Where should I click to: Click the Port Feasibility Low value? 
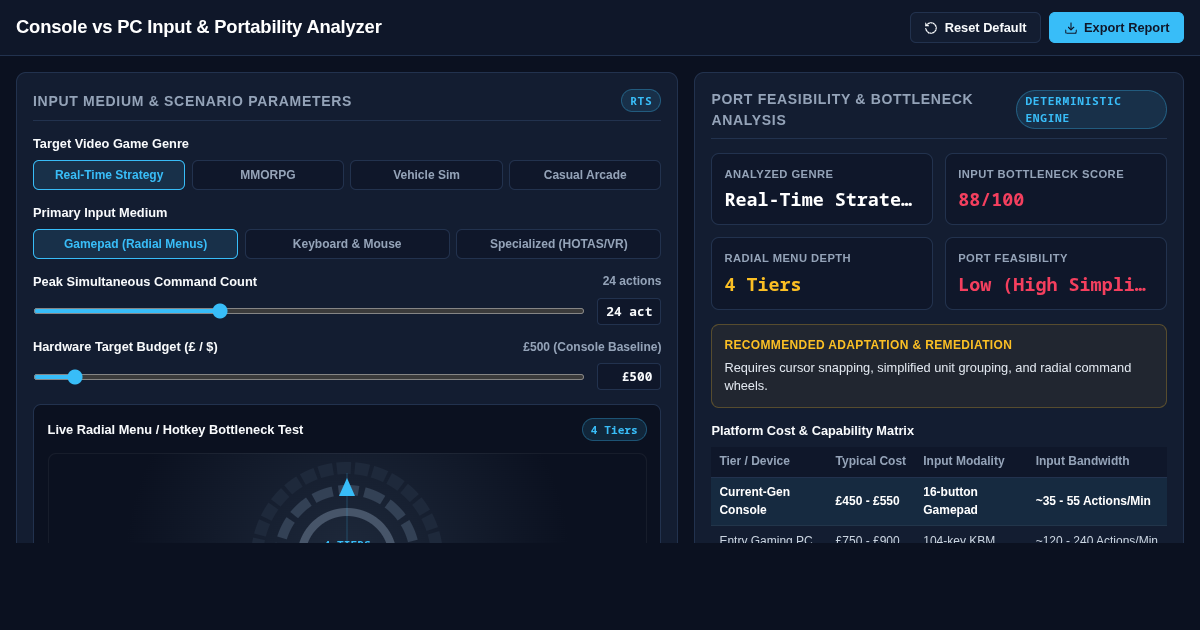pos(1052,284)
